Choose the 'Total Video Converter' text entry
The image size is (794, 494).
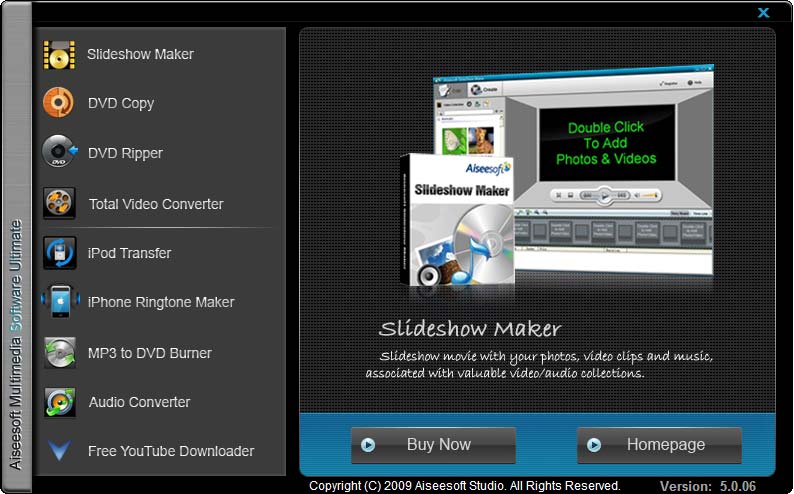(x=156, y=204)
